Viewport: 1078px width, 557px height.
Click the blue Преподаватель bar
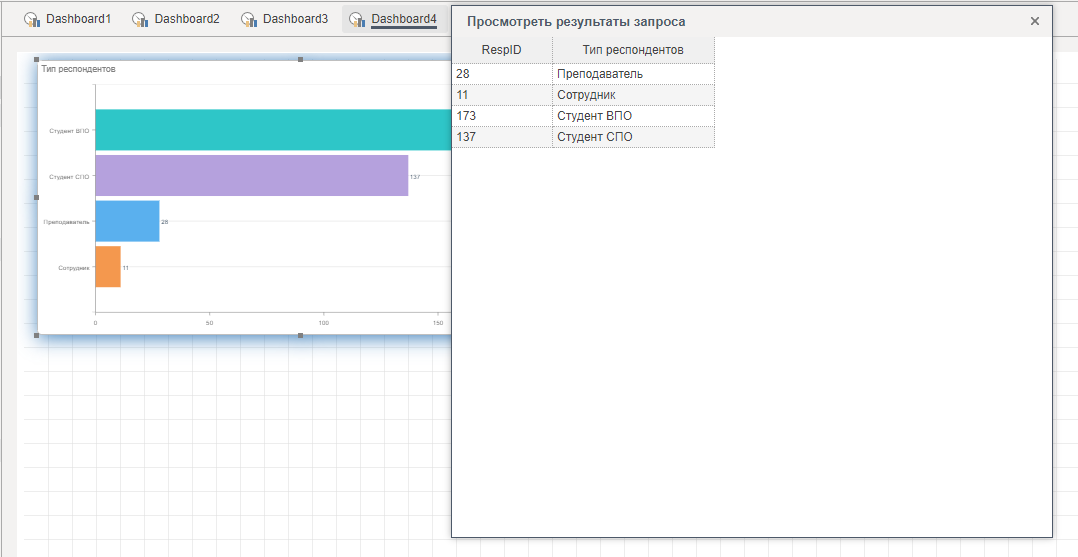point(127,221)
